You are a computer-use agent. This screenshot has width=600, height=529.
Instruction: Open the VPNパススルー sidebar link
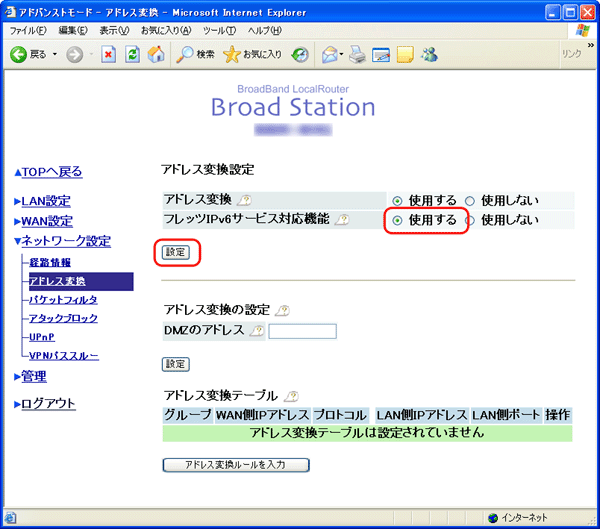pyautogui.click(x=64, y=356)
